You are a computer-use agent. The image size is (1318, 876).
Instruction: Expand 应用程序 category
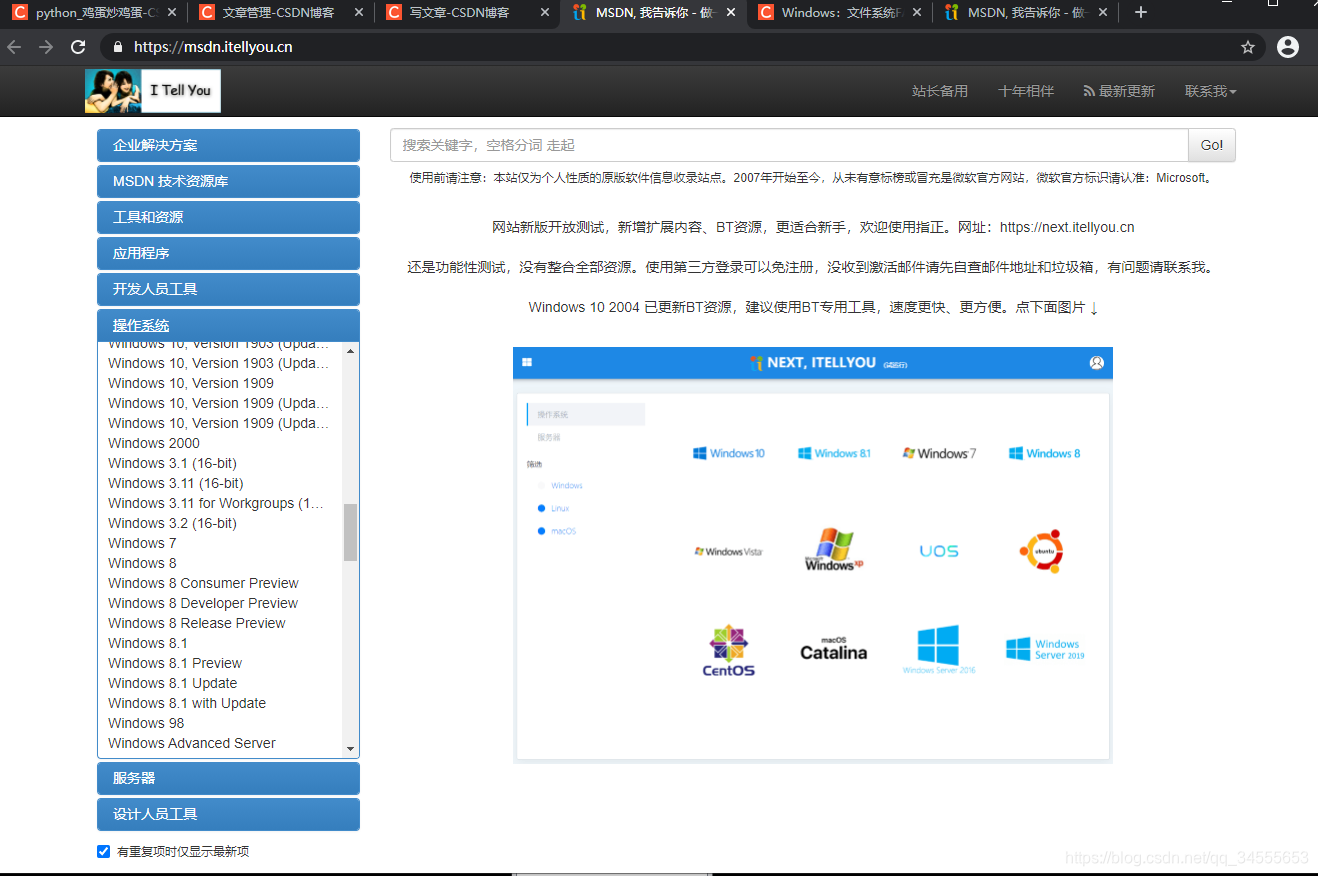point(228,253)
